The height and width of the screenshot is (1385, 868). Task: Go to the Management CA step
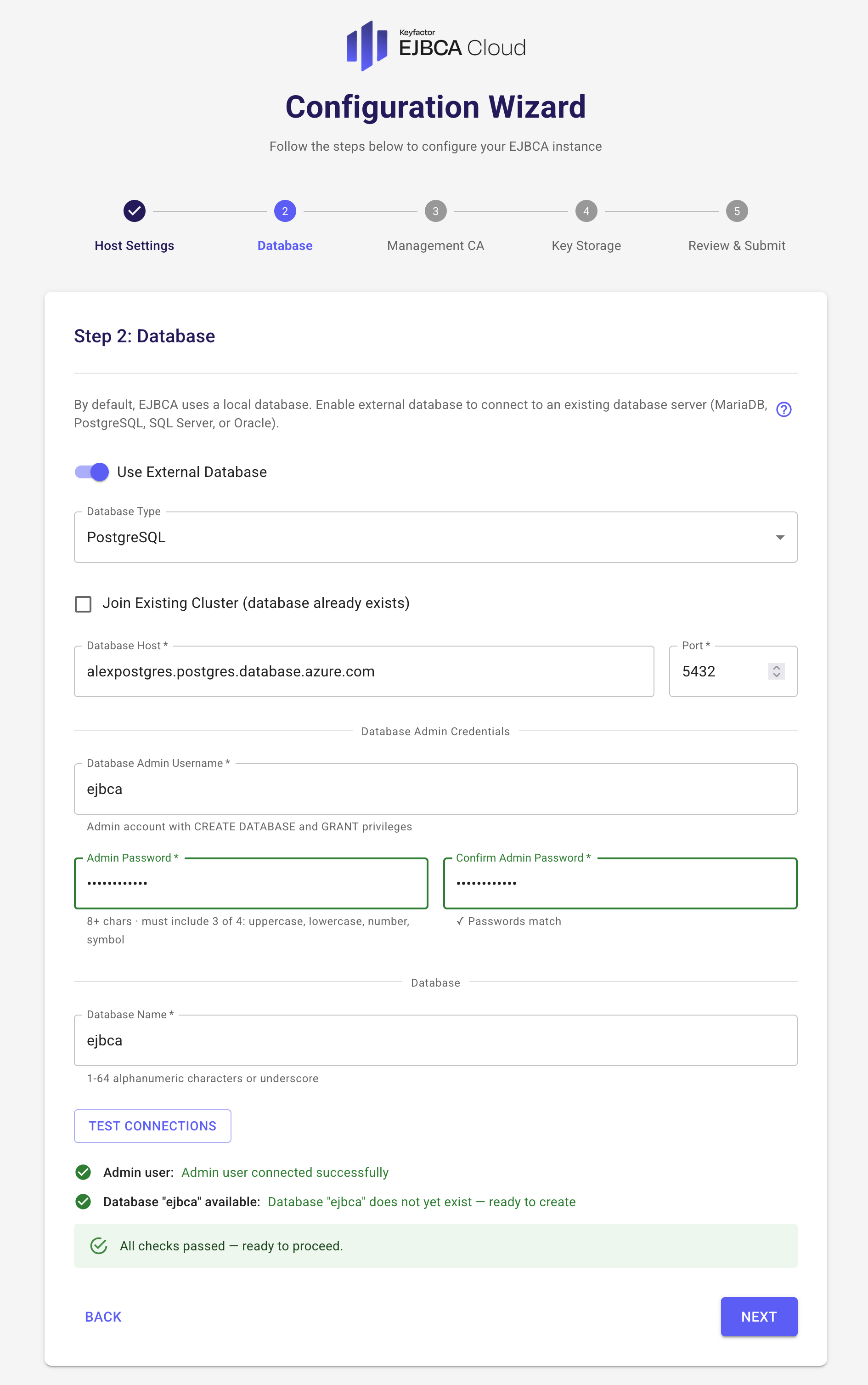(436, 246)
